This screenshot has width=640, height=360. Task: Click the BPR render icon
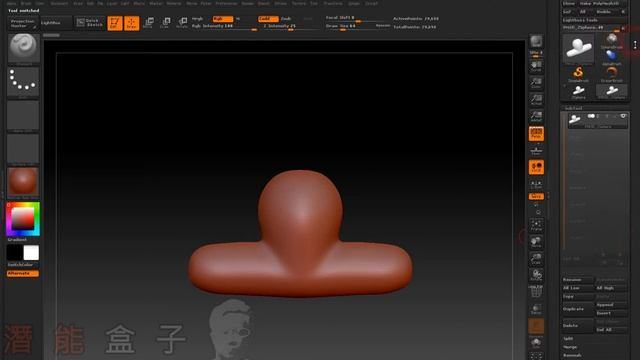tap(536, 41)
